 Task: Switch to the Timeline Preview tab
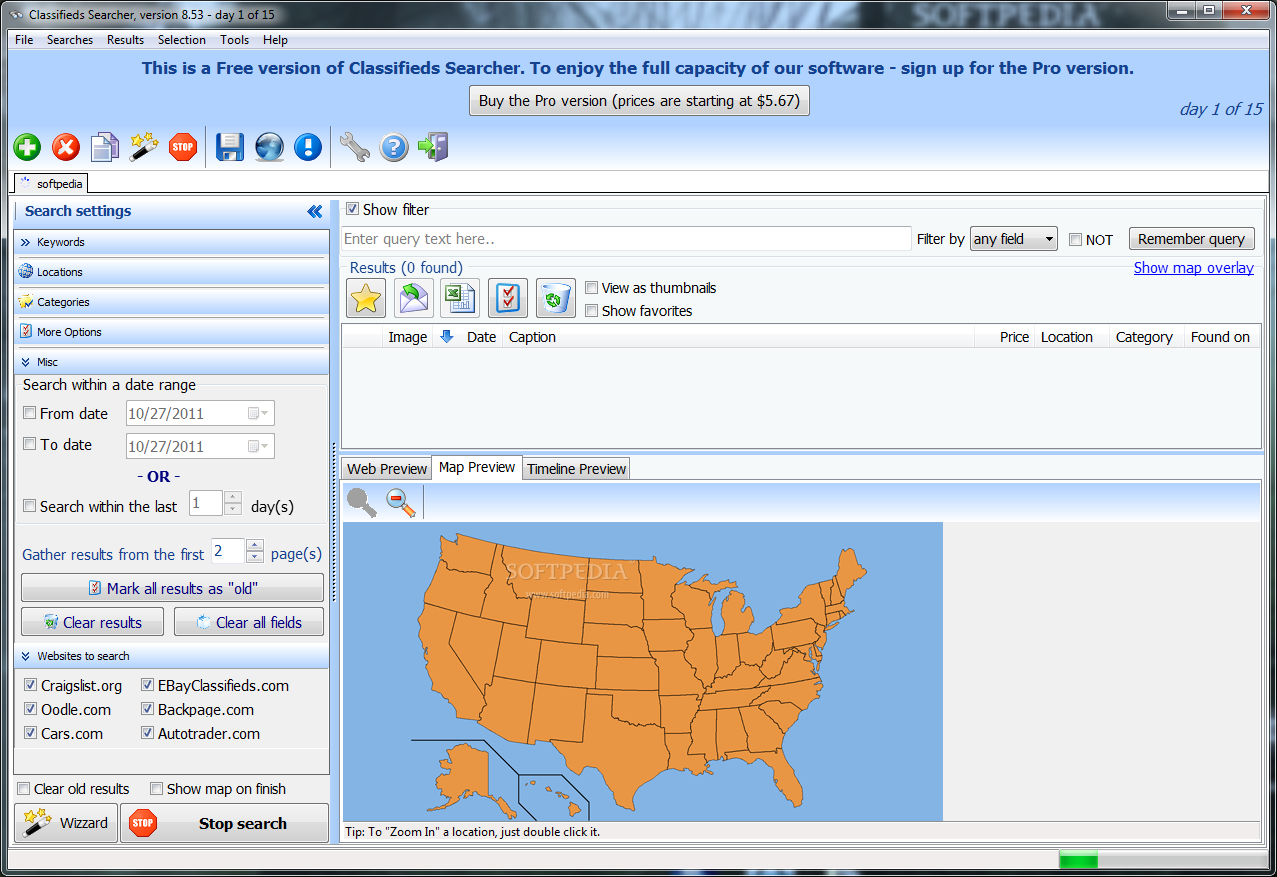[x=577, y=469]
